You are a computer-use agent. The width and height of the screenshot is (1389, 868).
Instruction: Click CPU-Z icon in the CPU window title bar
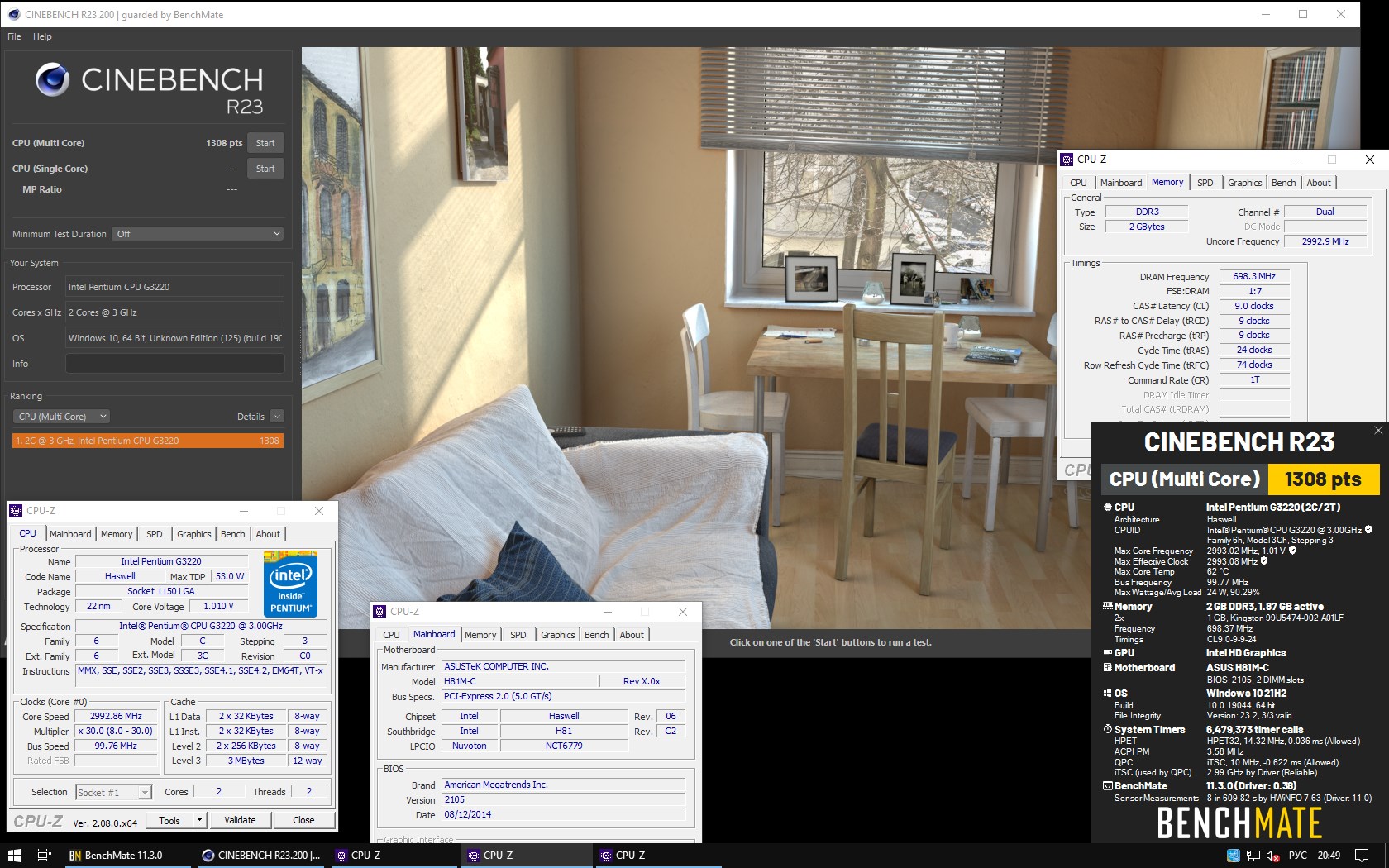tap(16, 511)
